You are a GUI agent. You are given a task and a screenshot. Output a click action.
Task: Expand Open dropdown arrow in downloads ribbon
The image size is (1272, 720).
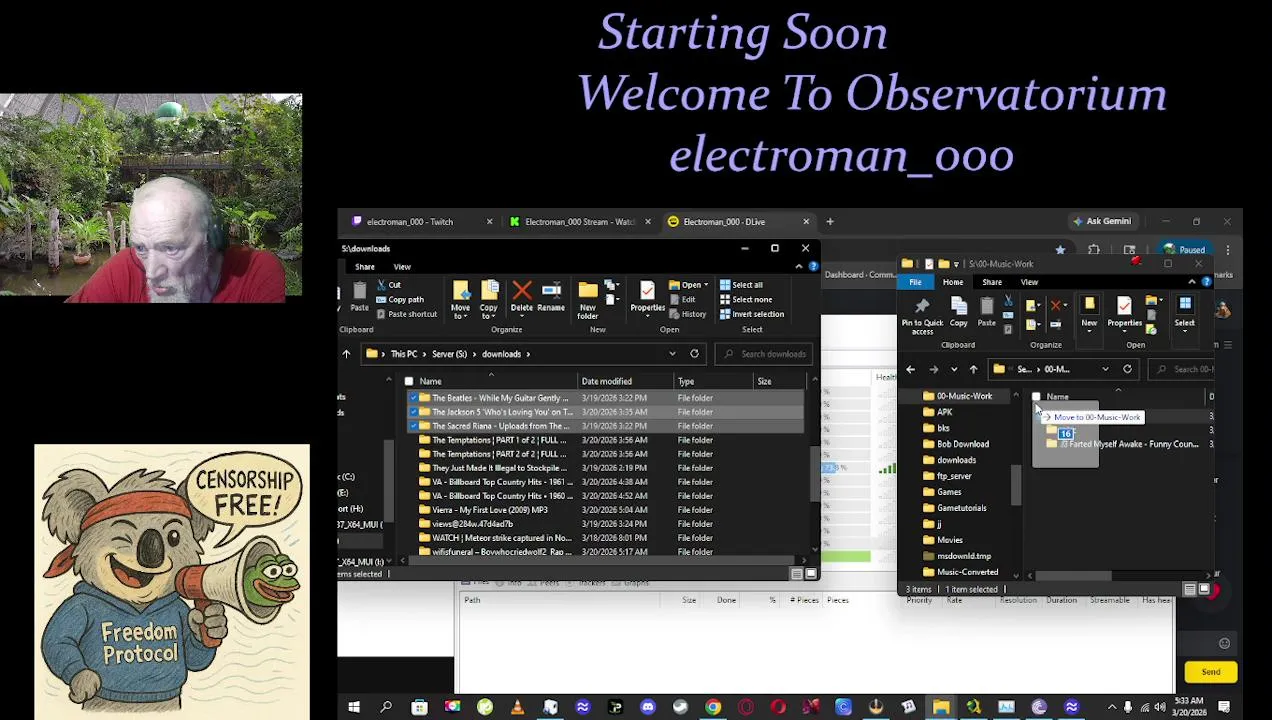coord(706,285)
